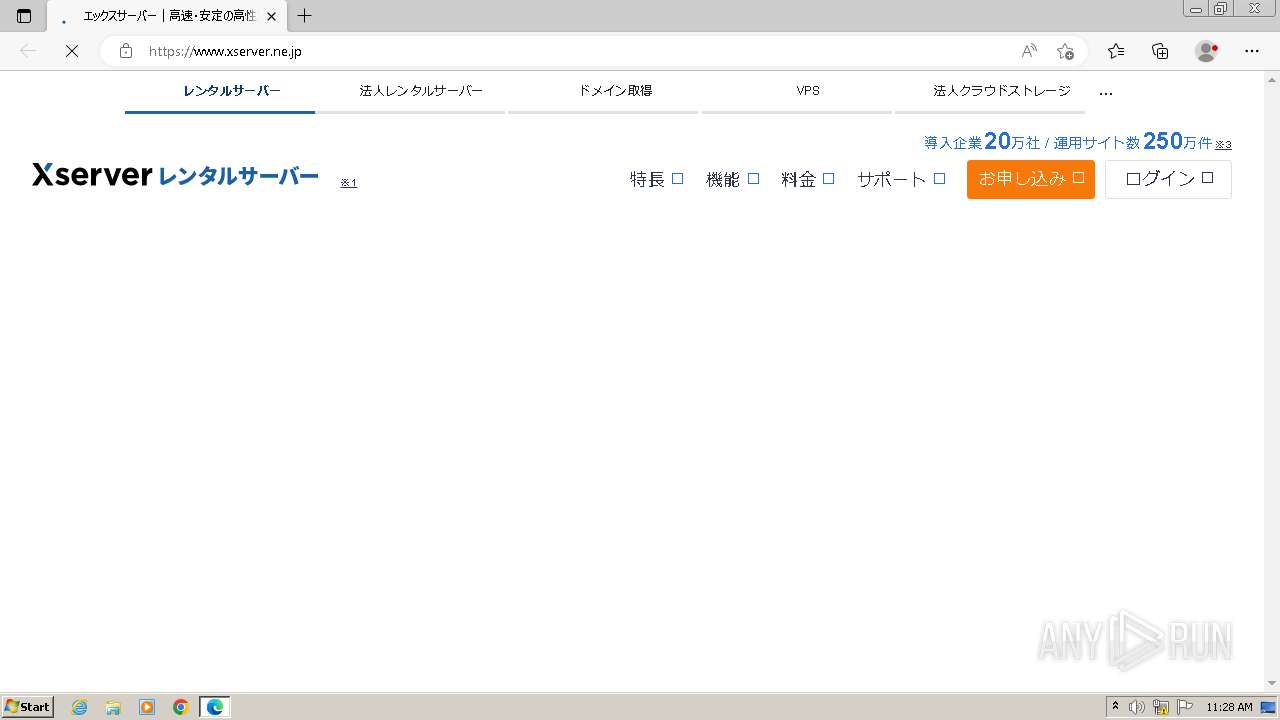Open the Windows Start menu
Image resolution: width=1280 pixels, height=720 pixels.
coord(28,707)
